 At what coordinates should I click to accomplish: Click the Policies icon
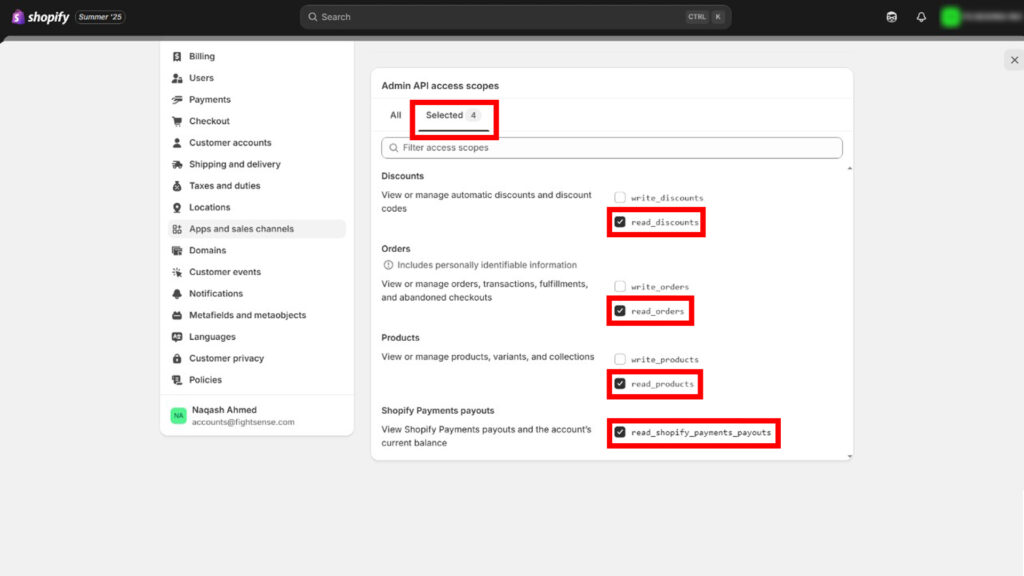point(177,380)
